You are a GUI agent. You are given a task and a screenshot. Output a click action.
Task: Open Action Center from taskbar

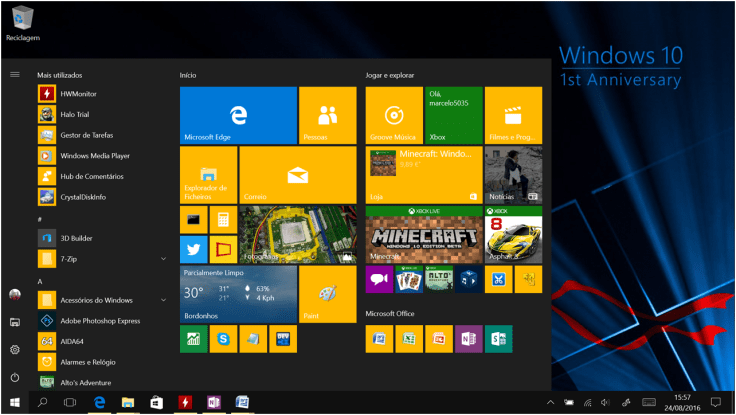[715, 402]
